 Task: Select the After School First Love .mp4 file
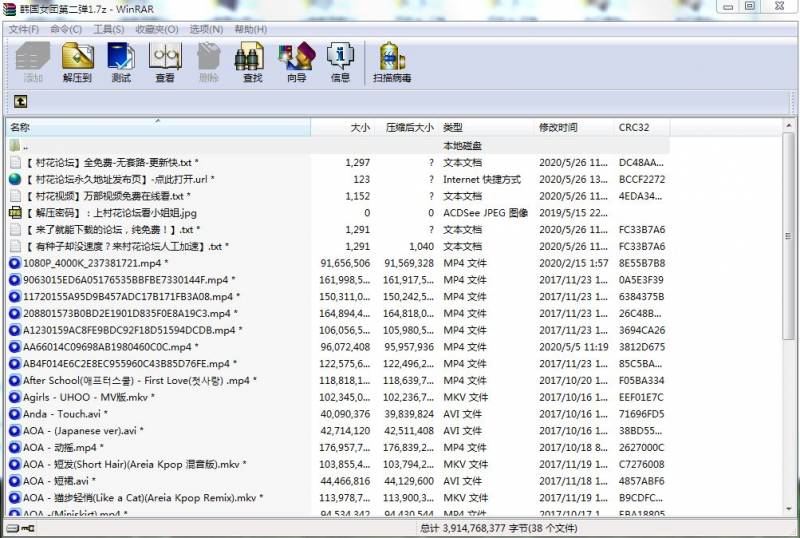(140, 381)
